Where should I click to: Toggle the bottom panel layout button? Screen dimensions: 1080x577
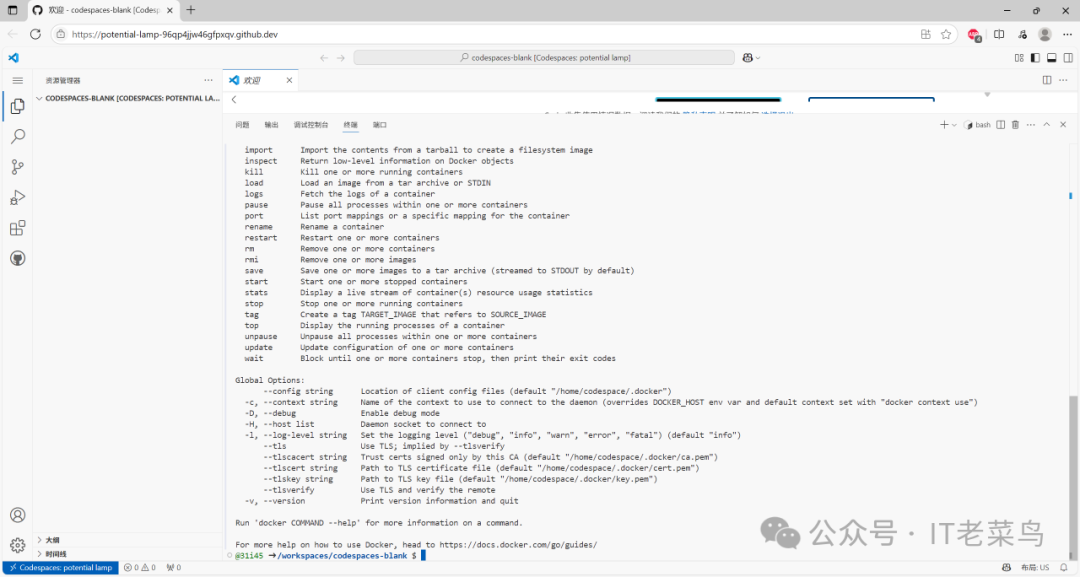pyautogui.click(x=1052, y=58)
